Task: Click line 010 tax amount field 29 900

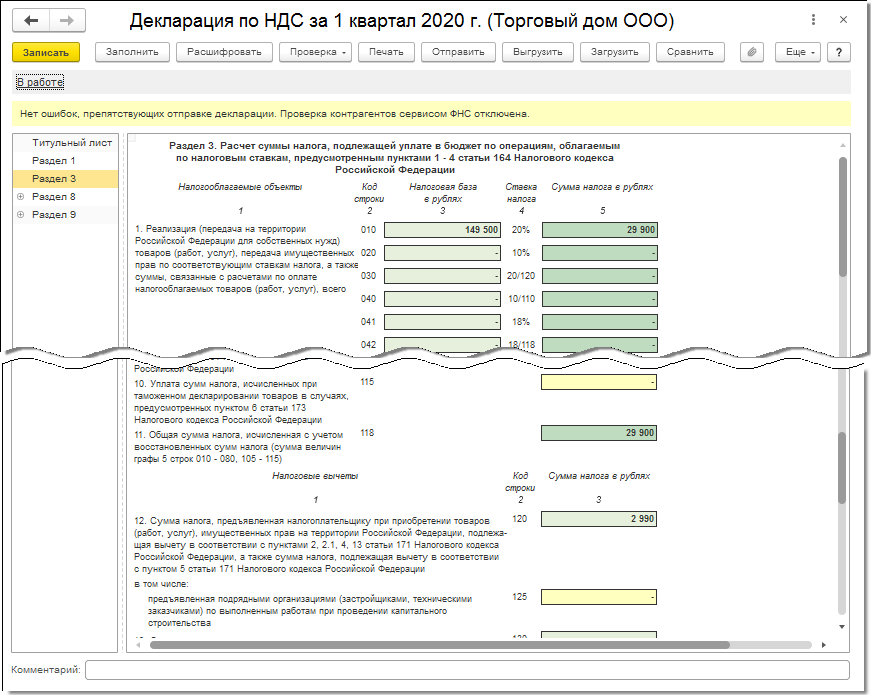Action: 600,230
